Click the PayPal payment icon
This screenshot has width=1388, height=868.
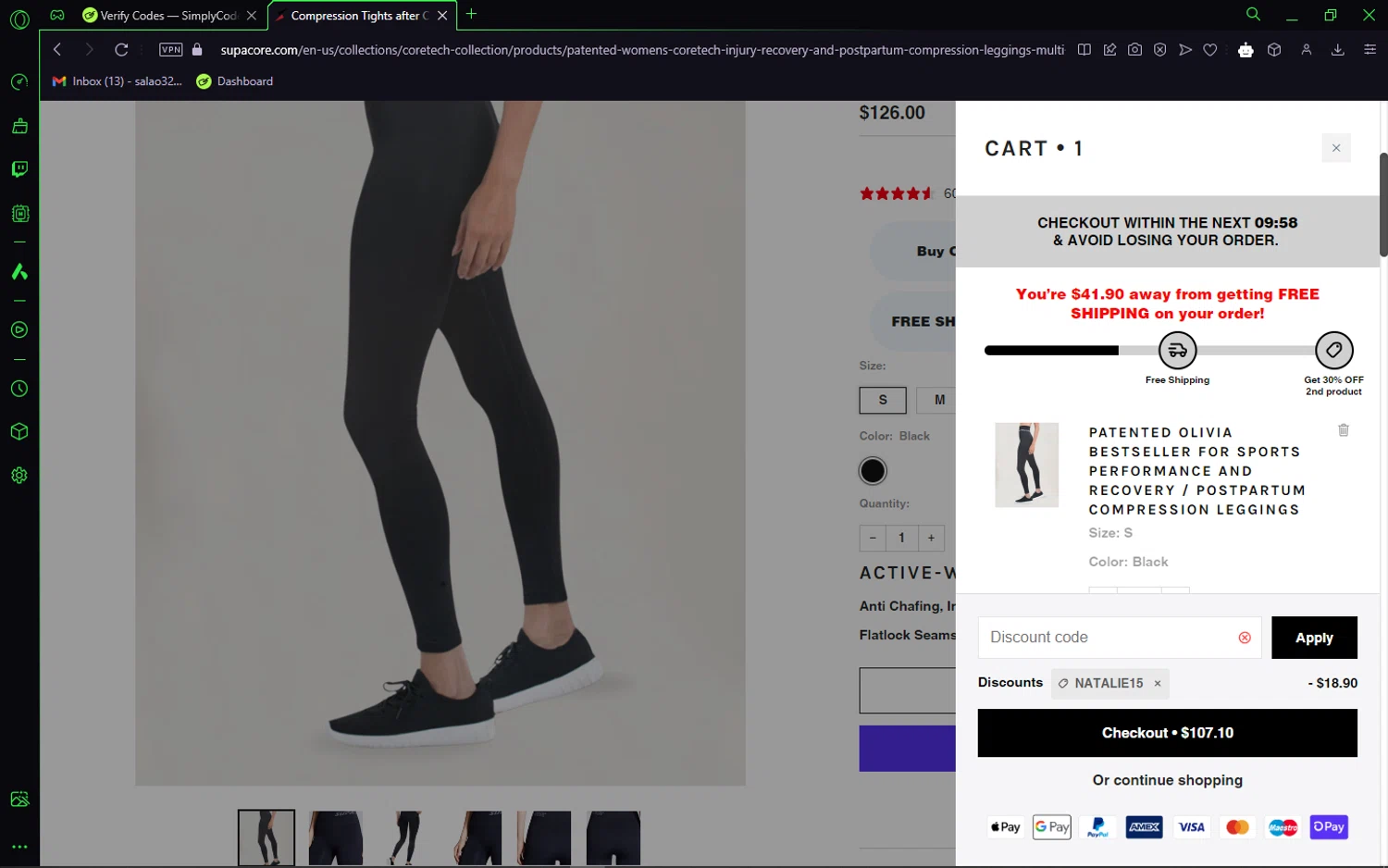pos(1098,827)
